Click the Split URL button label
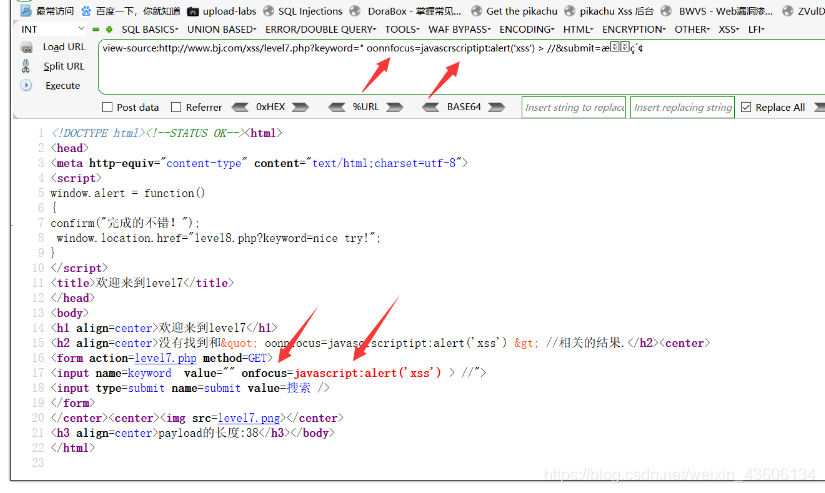 [x=64, y=66]
